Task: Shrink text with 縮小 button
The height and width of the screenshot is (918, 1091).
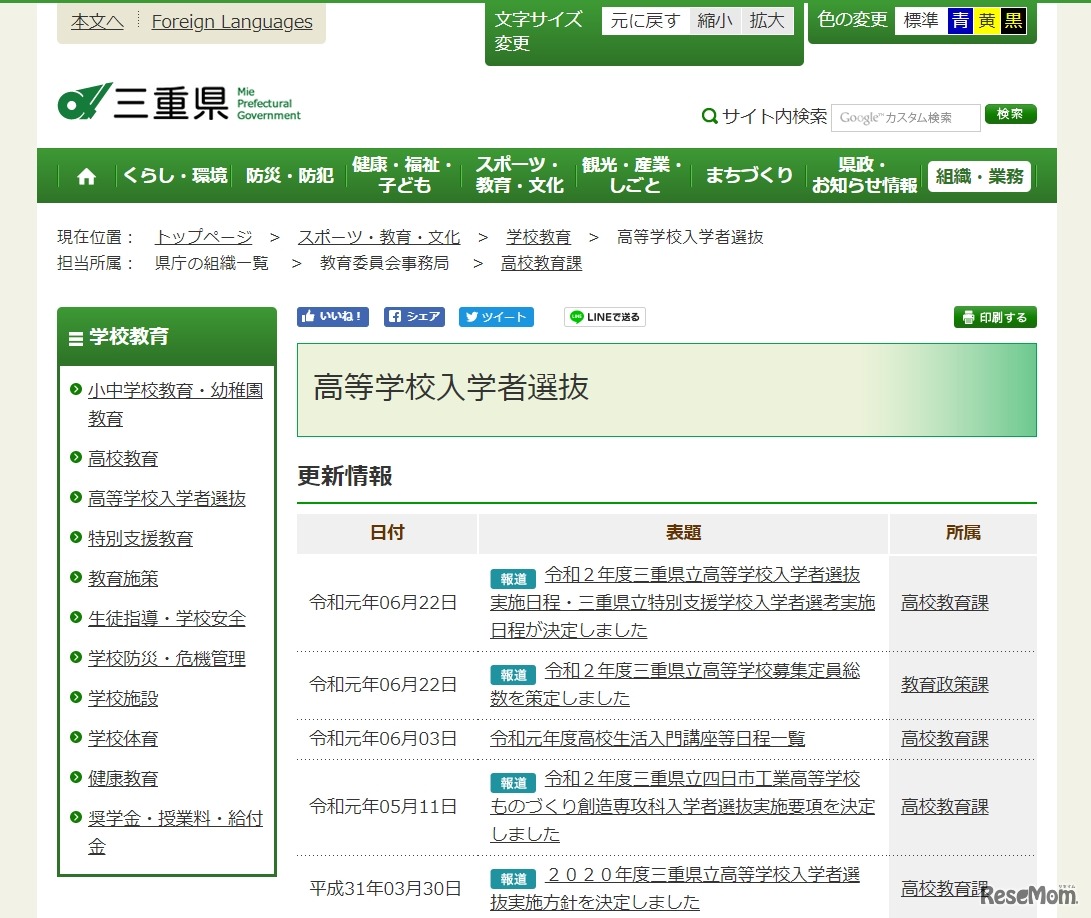Action: (715, 21)
